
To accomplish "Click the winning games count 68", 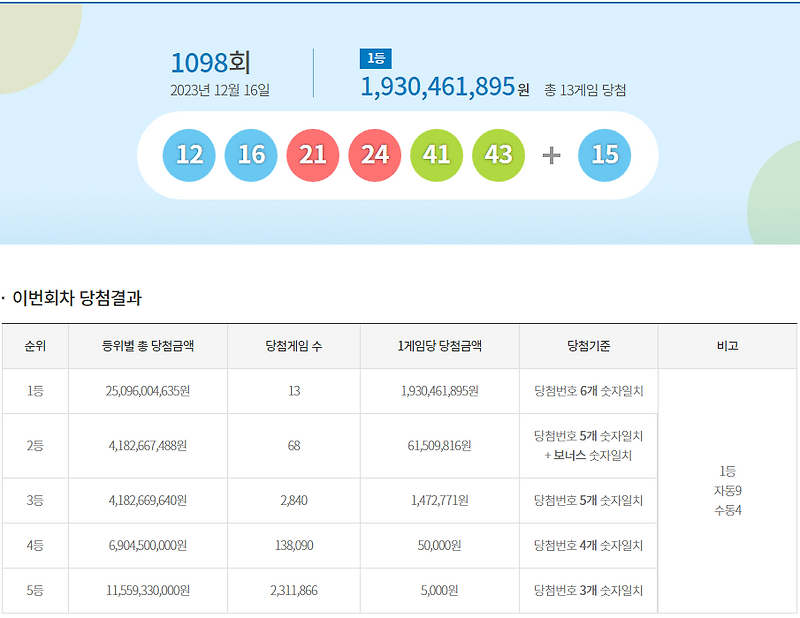I will pos(294,446).
